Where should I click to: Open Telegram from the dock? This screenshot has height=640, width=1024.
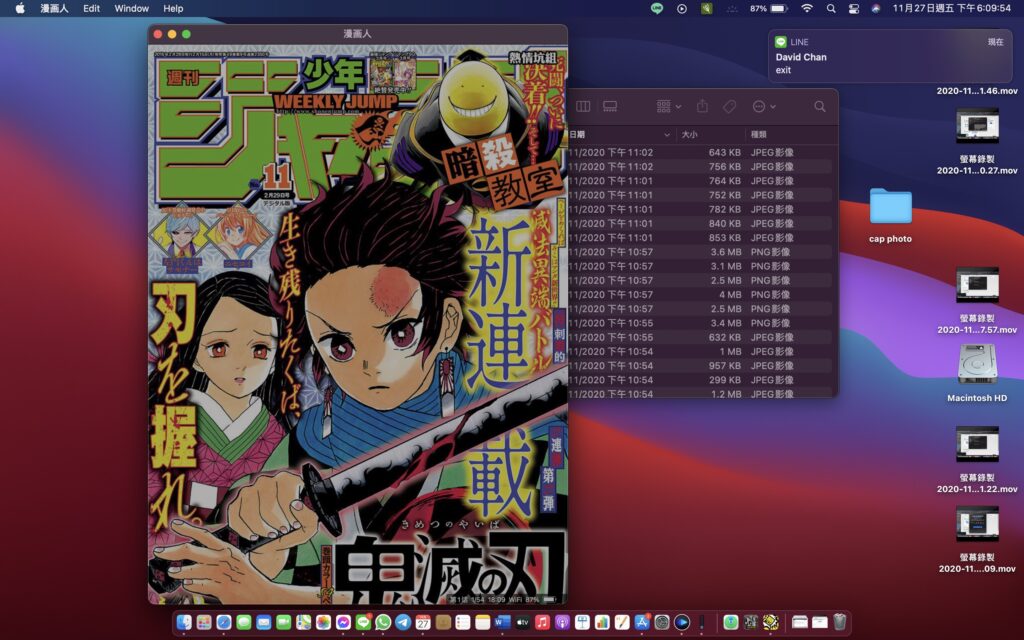coord(403,622)
